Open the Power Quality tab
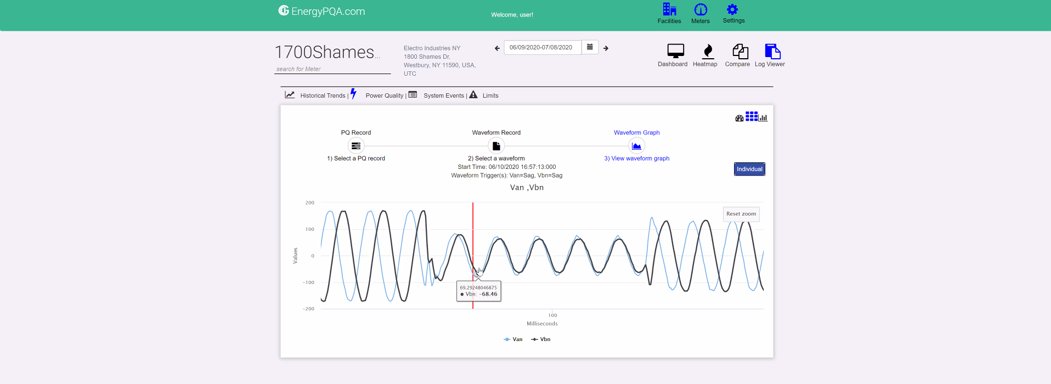 coord(385,96)
